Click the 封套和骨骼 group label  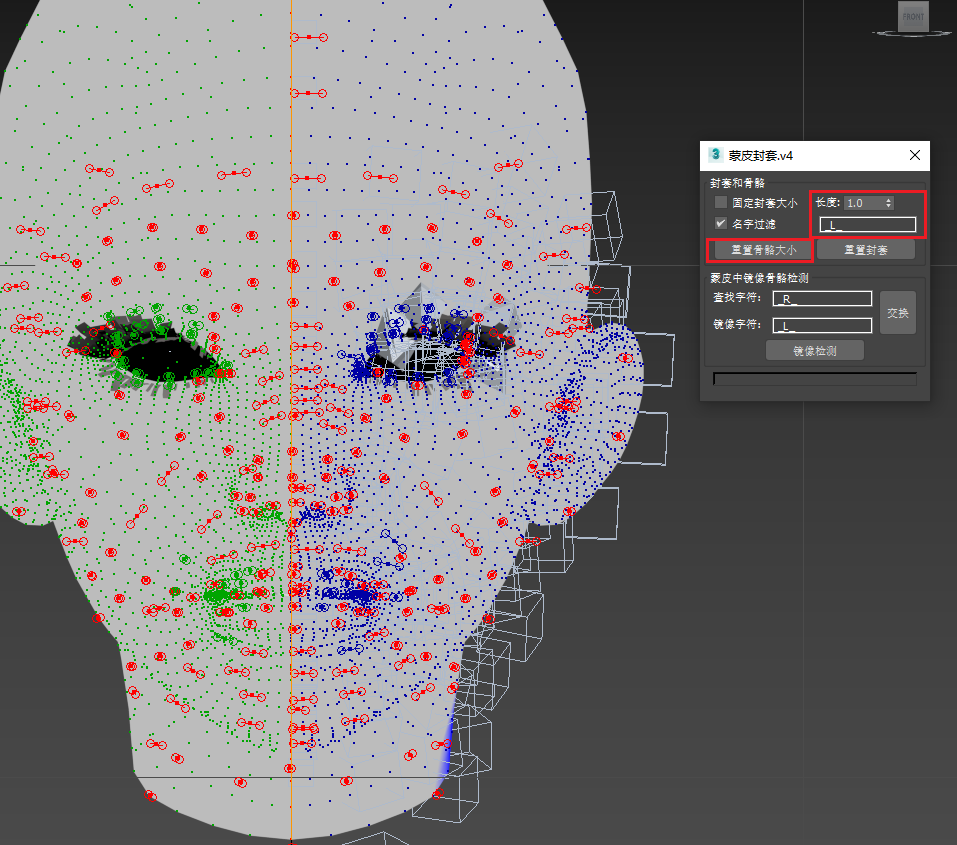coord(737,183)
